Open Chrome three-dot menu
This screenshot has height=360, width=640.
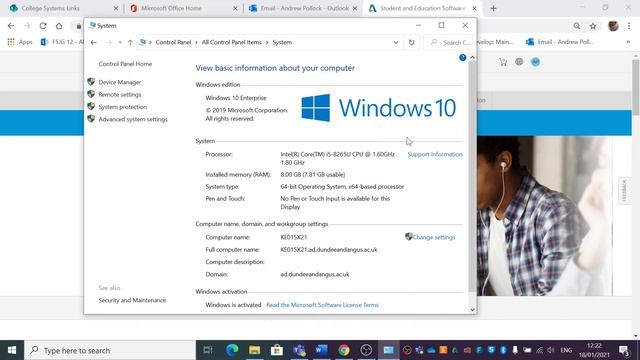(629, 26)
